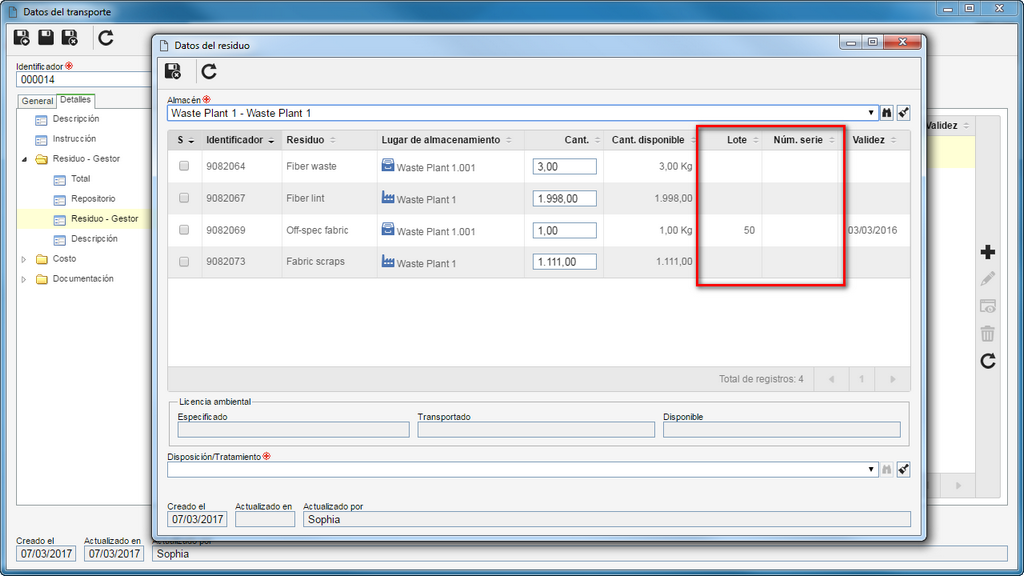This screenshot has height=576, width=1024.
Task: Click quantity field showing 1.998,00
Action: [564, 199]
